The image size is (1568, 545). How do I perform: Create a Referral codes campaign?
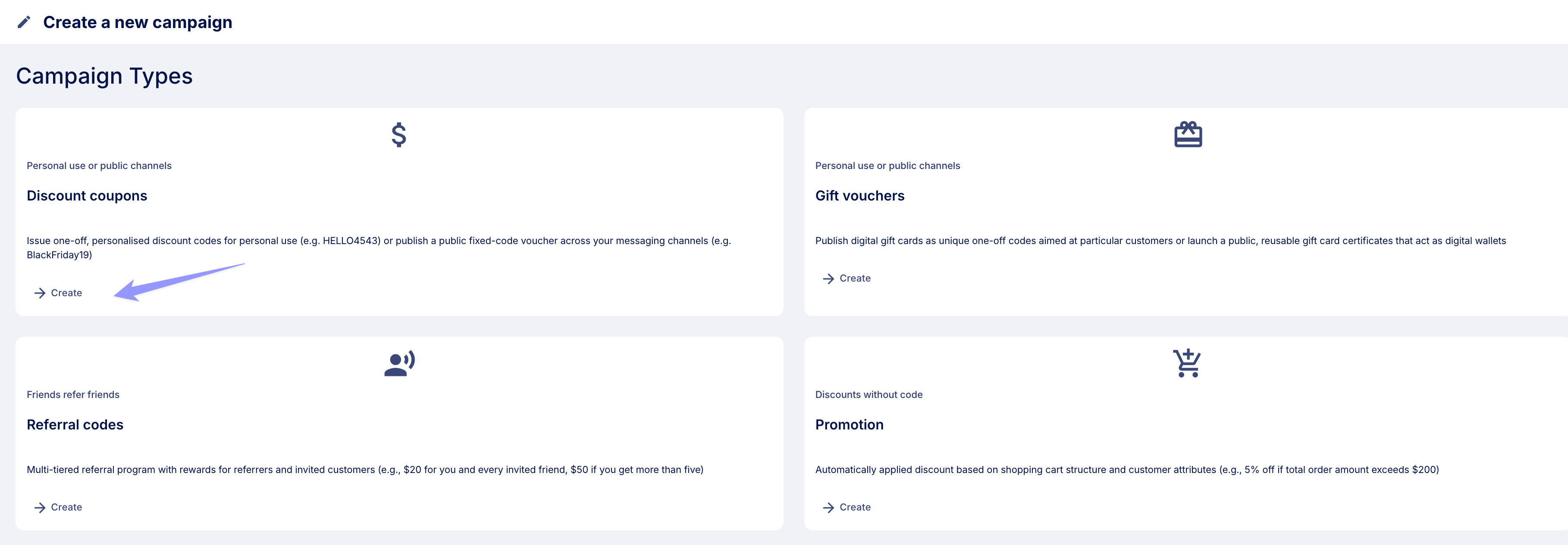[59, 507]
